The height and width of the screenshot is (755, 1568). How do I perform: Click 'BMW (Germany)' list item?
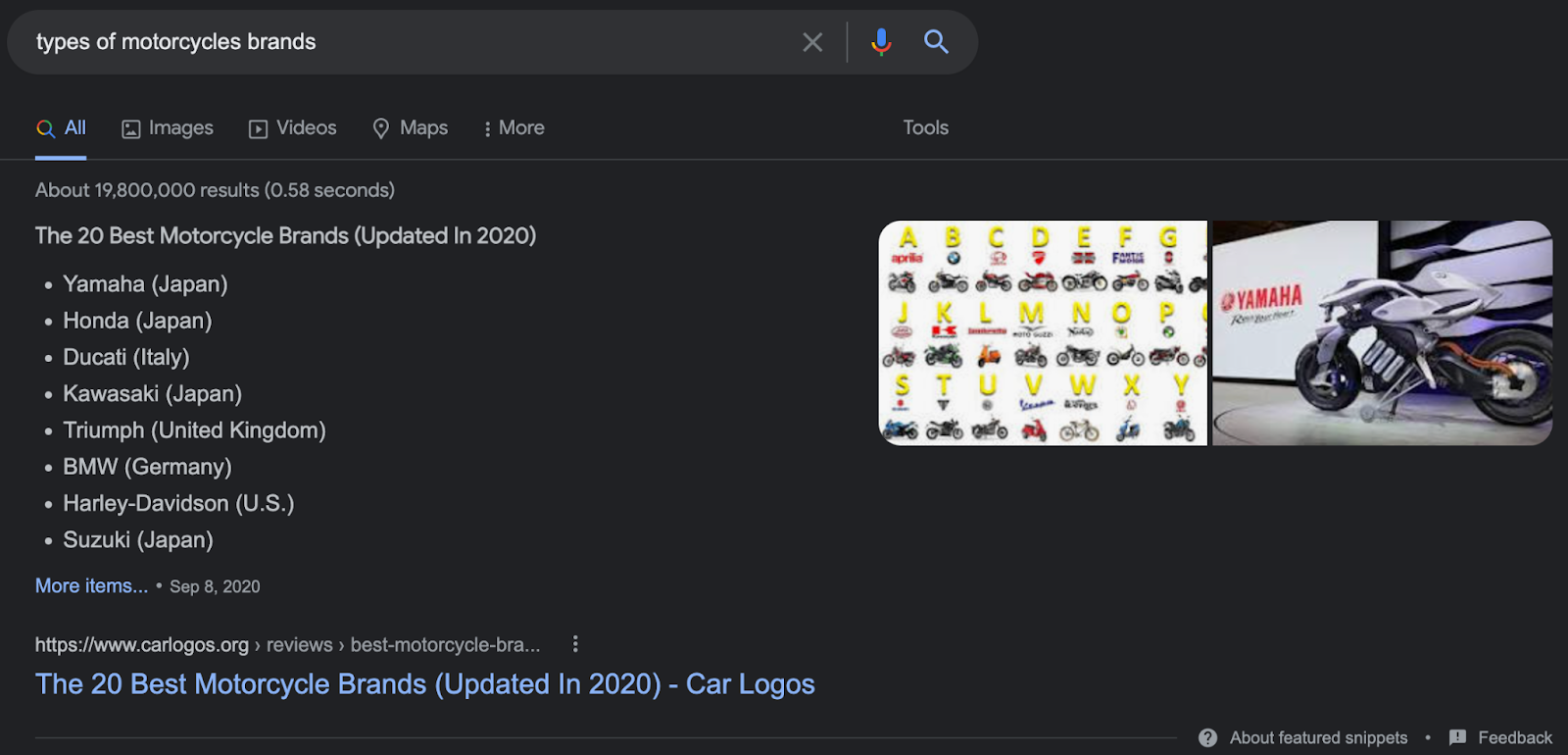point(147,467)
